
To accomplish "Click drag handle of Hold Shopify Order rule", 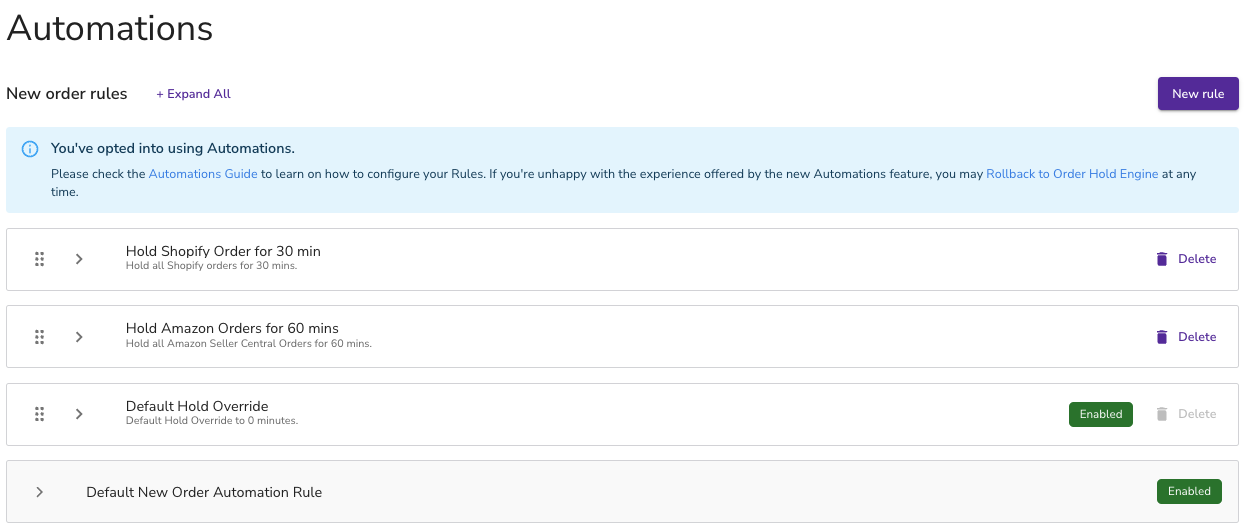I will 40,259.
